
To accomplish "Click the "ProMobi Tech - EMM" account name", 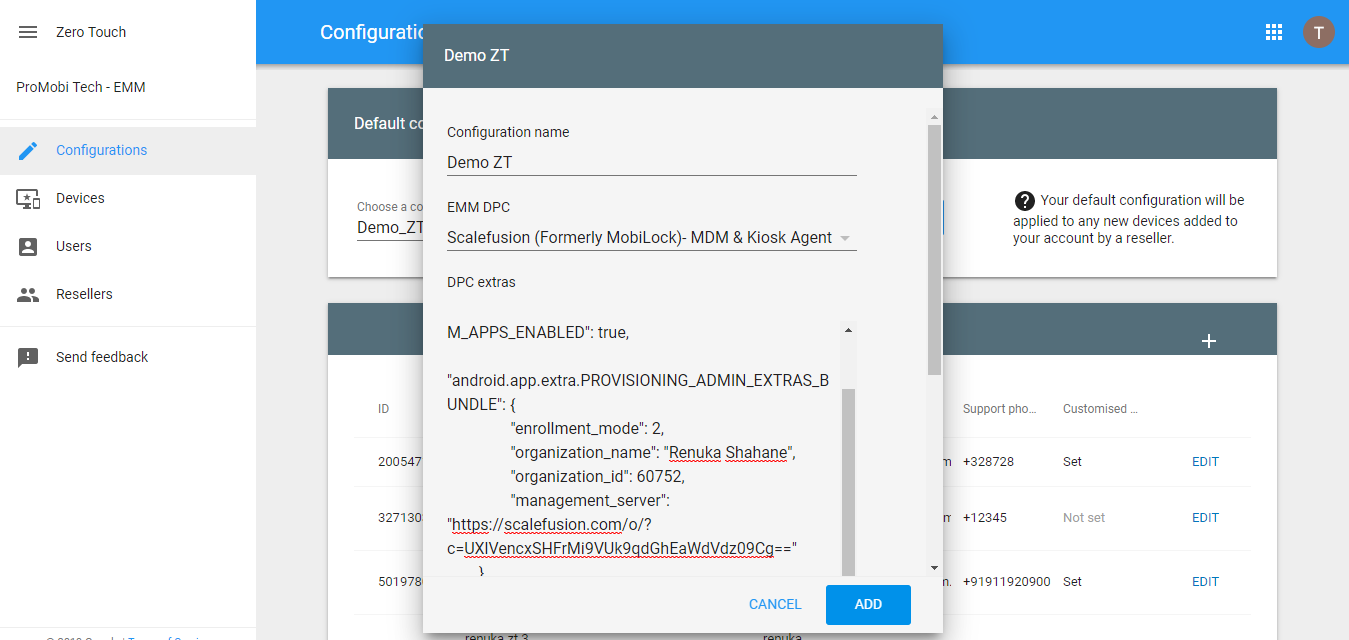I will click(x=81, y=87).
